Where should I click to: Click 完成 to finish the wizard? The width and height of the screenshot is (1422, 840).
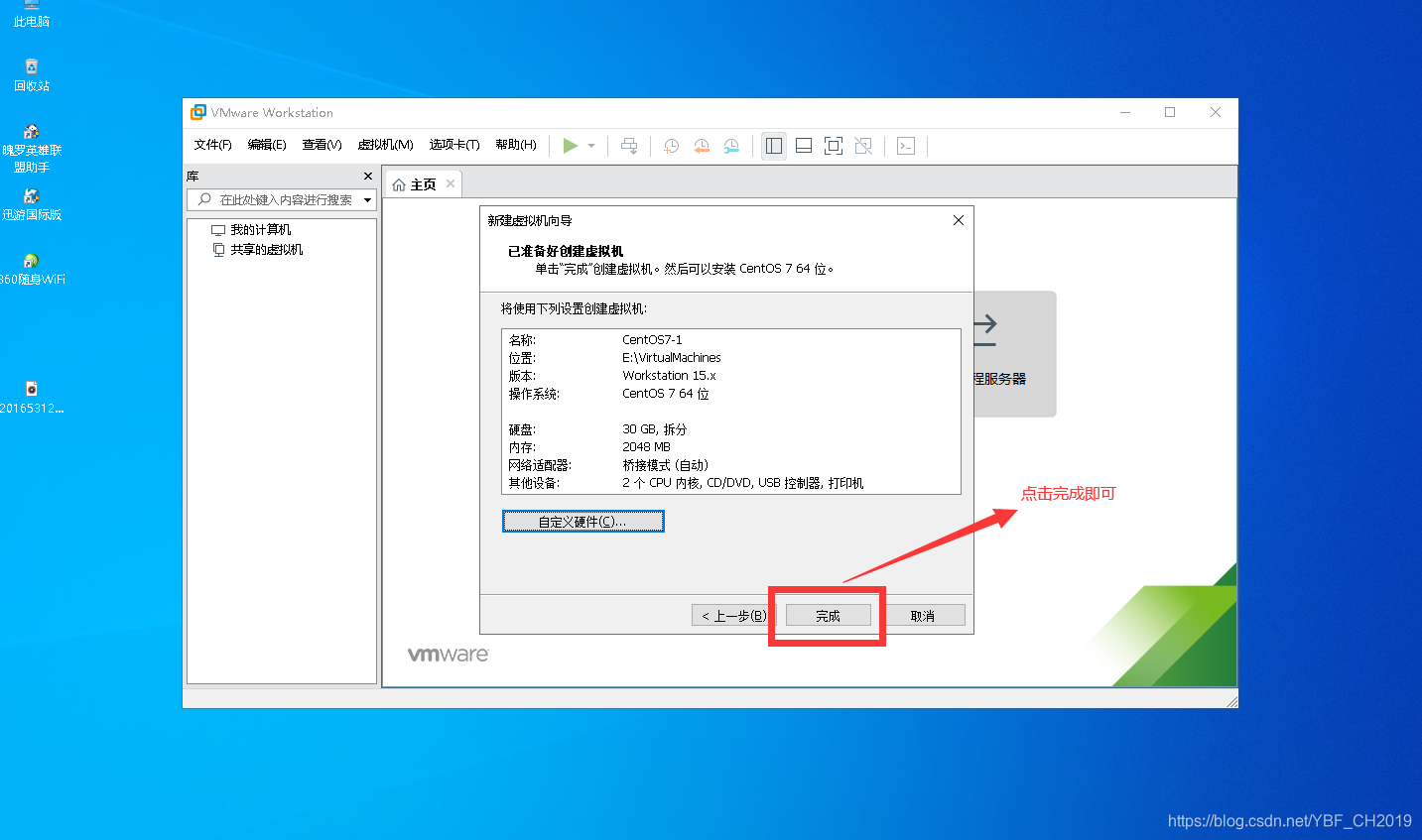click(829, 616)
